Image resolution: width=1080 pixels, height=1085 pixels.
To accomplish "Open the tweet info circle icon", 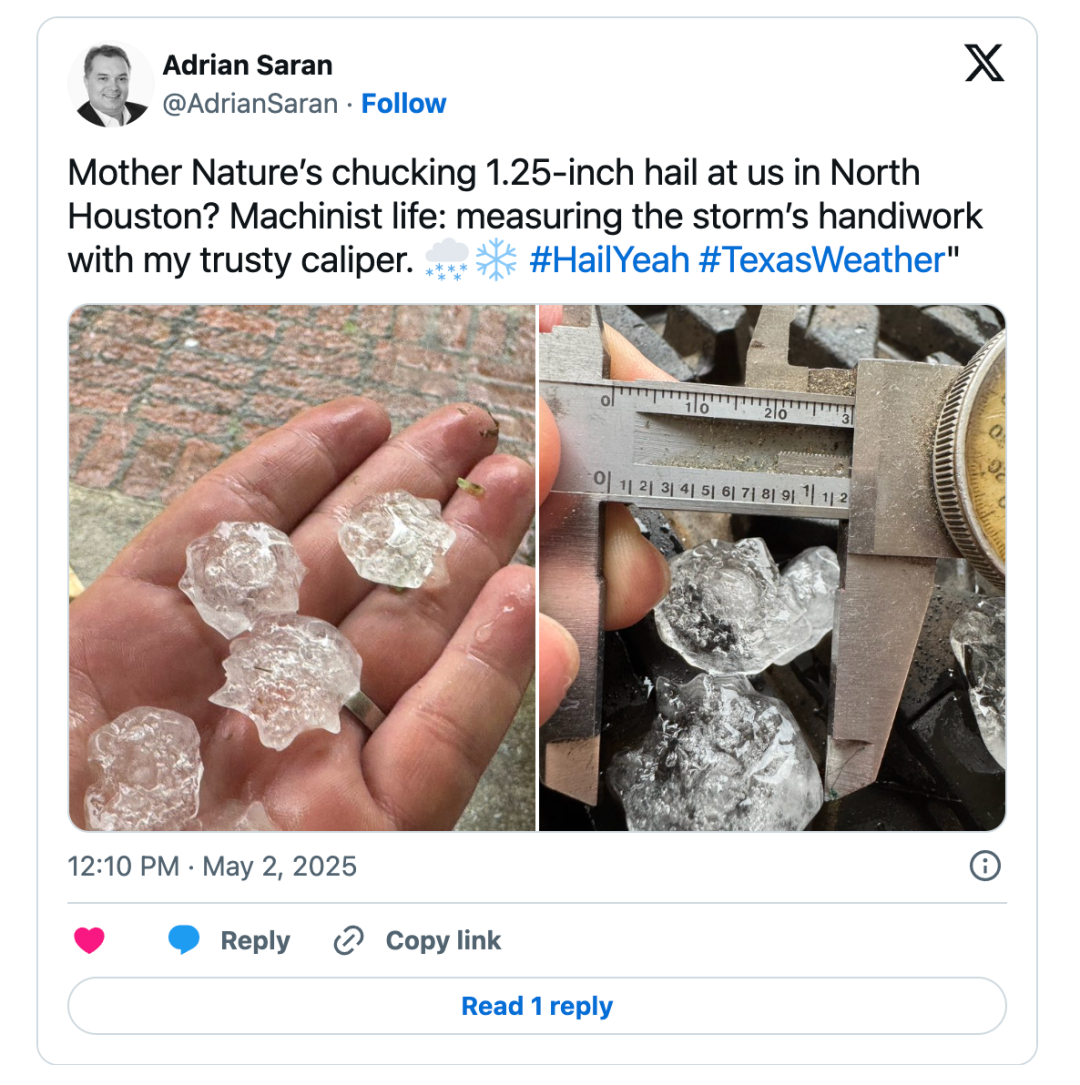I will click(x=985, y=866).
